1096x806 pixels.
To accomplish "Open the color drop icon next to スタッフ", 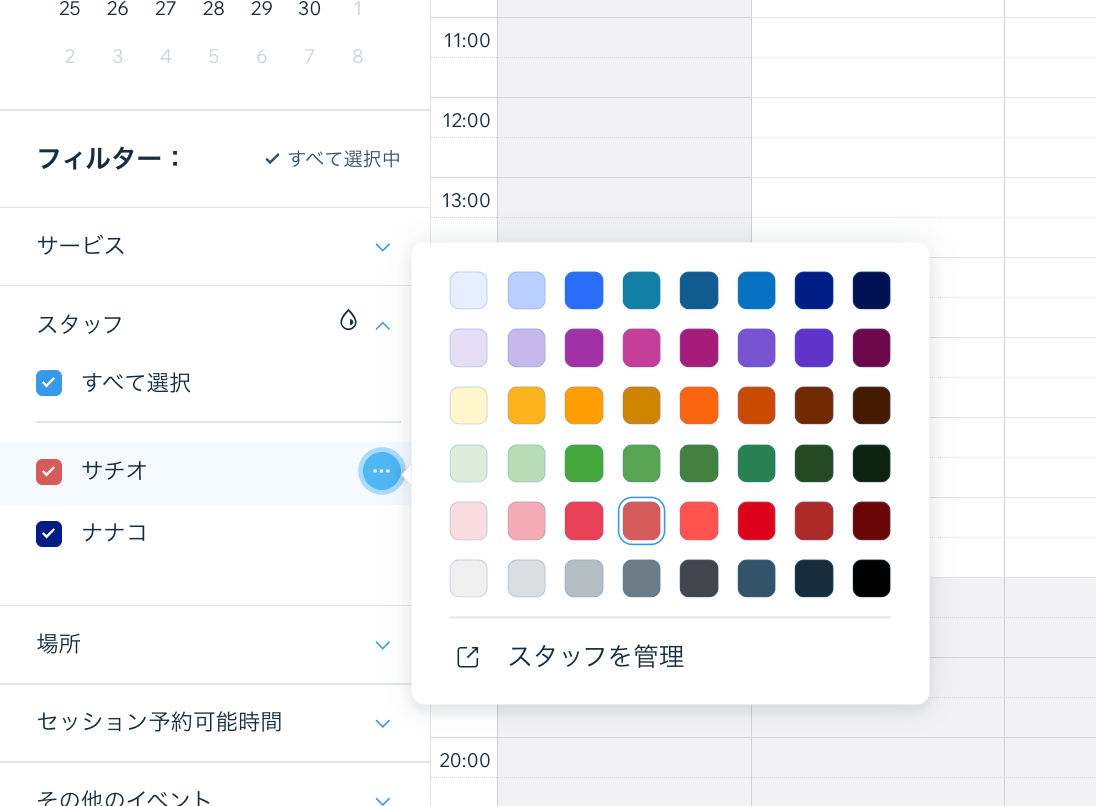I will pos(348,320).
